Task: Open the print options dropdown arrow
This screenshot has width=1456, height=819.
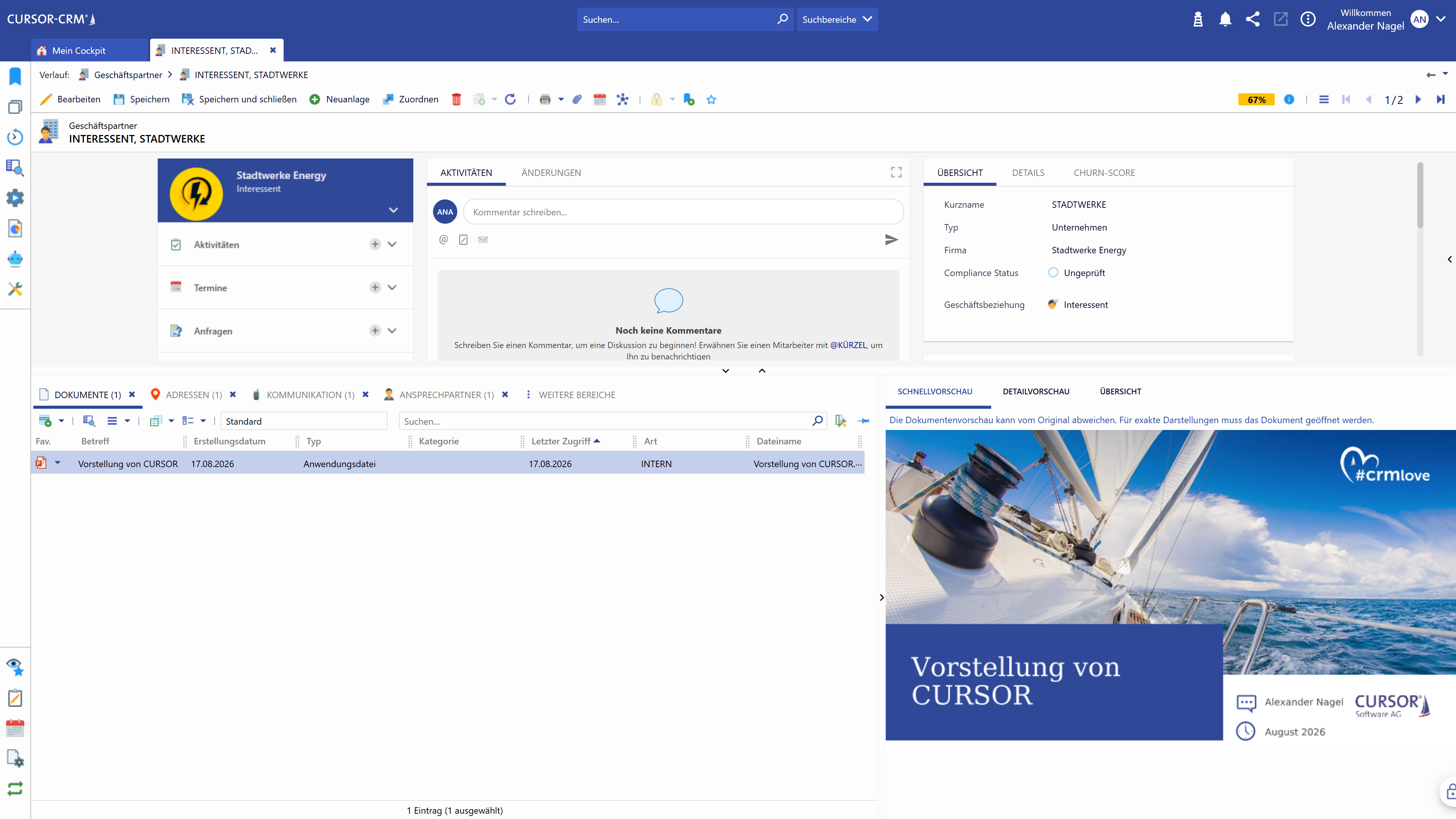Action: tap(561, 99)
